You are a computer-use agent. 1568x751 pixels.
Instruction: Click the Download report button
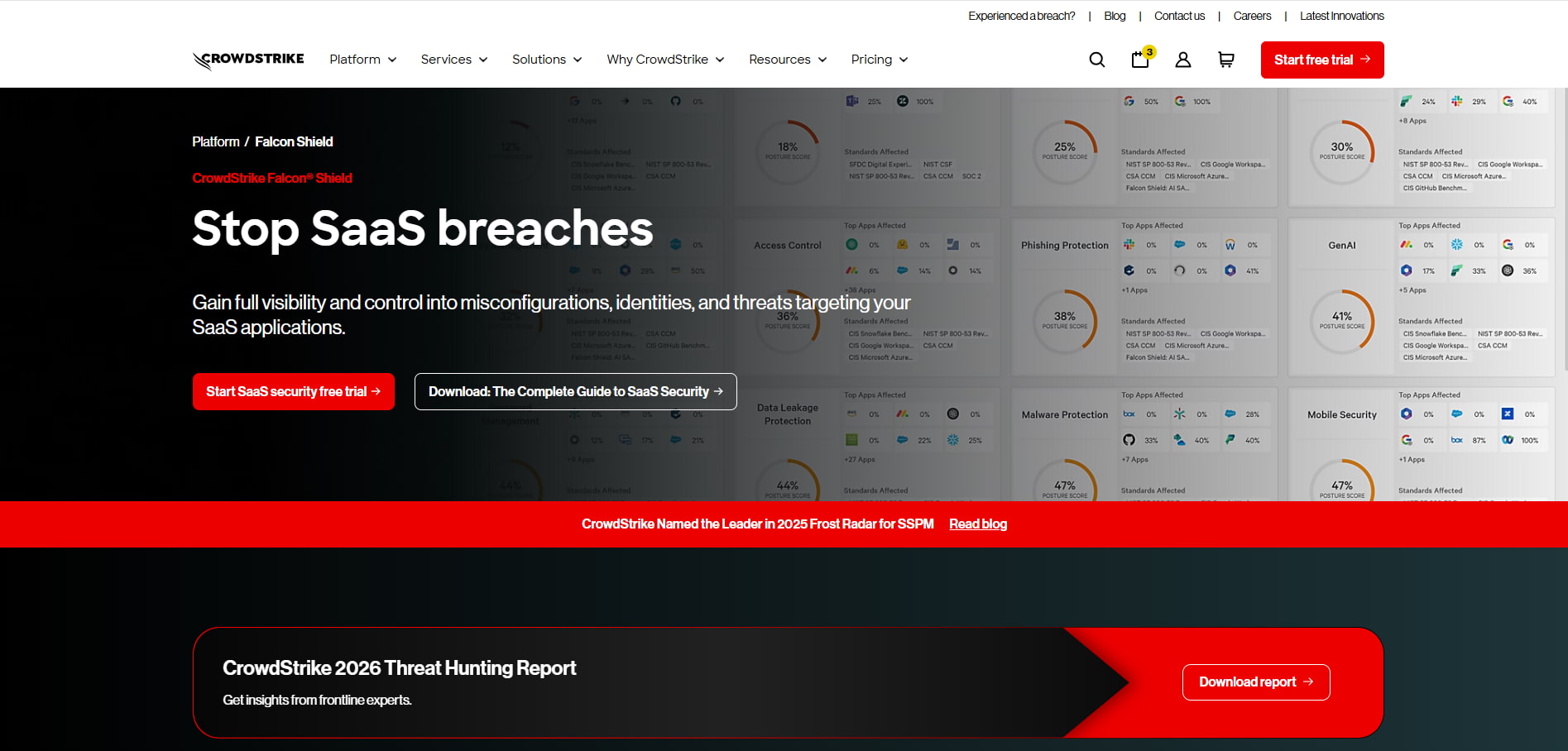(1256, 682)
